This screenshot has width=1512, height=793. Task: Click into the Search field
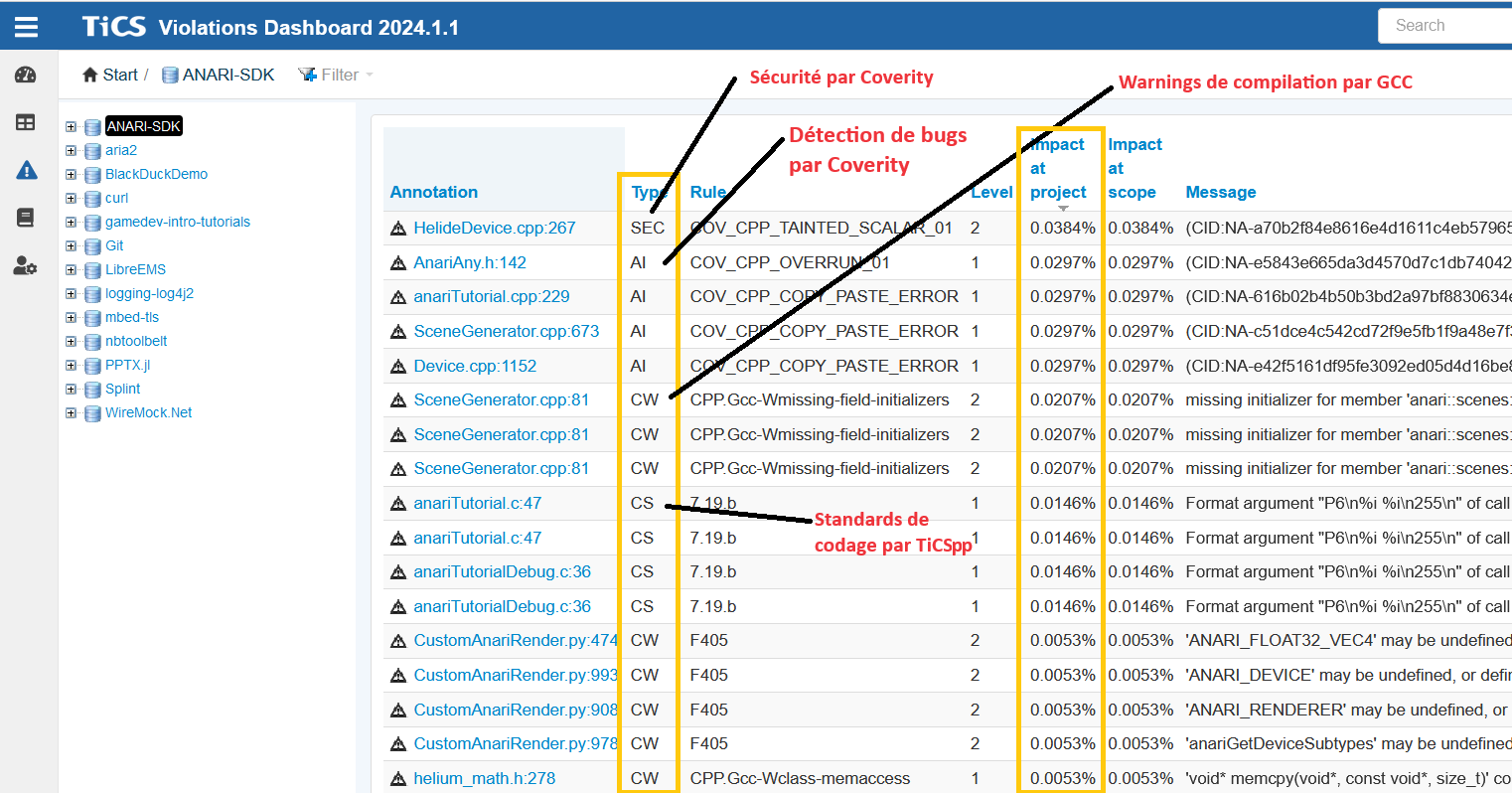pyautogui.click(x=1444, y=26)
